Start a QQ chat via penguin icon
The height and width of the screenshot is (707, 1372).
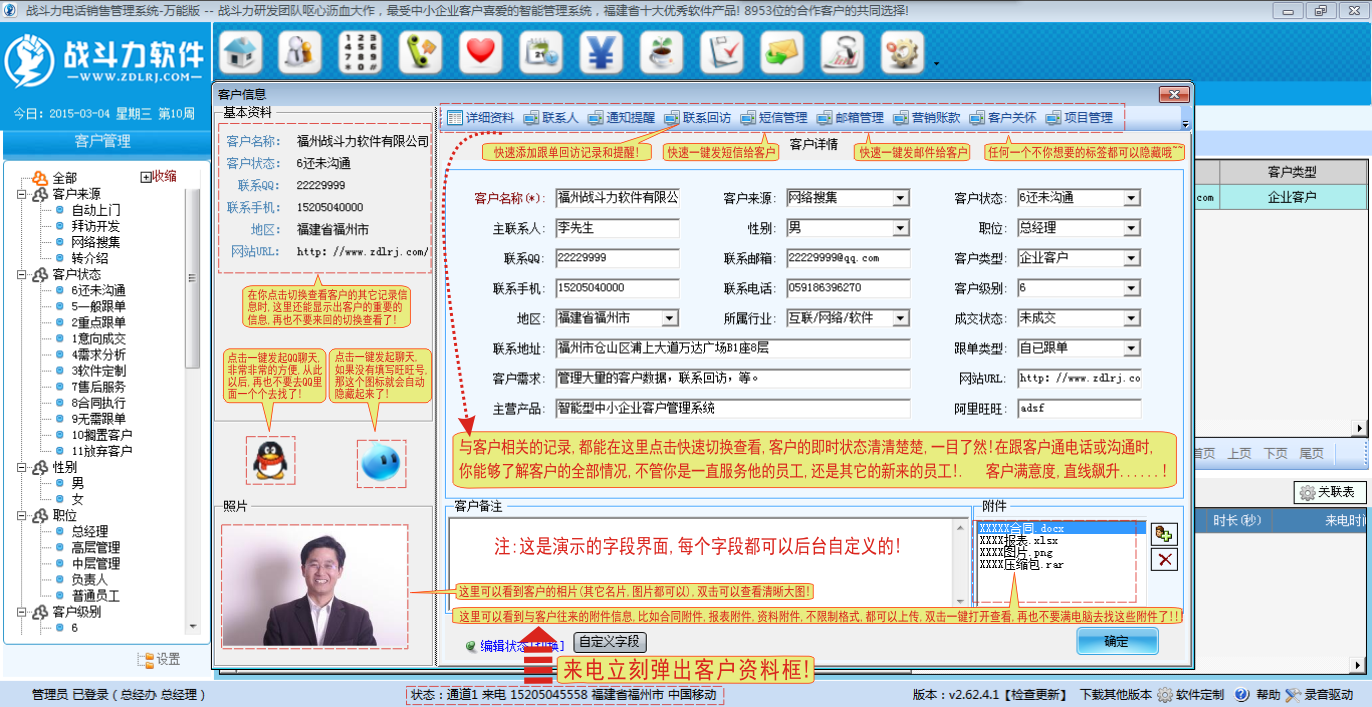pos(270,461)
